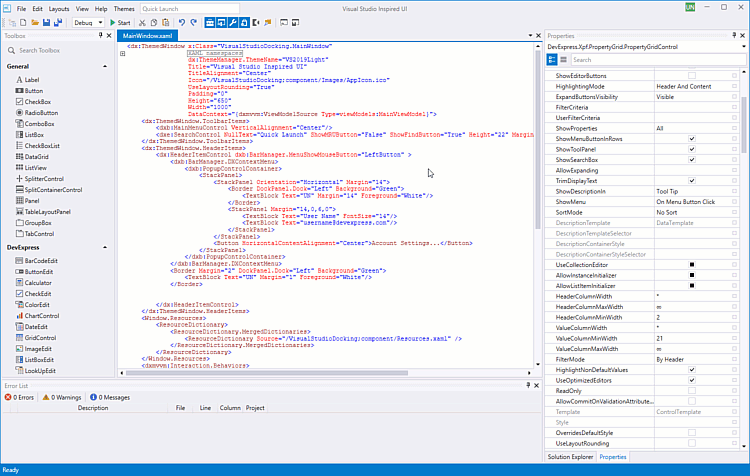750x476 pixels.
Task: Click the Save icon in the toolbar
Action: click(x=48, y=21)
